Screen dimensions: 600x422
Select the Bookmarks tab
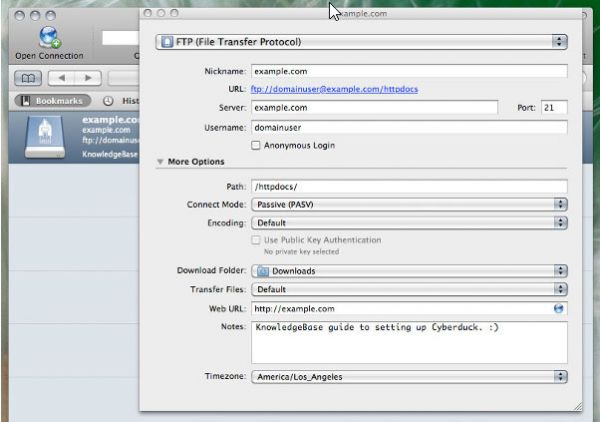point(53,101)
